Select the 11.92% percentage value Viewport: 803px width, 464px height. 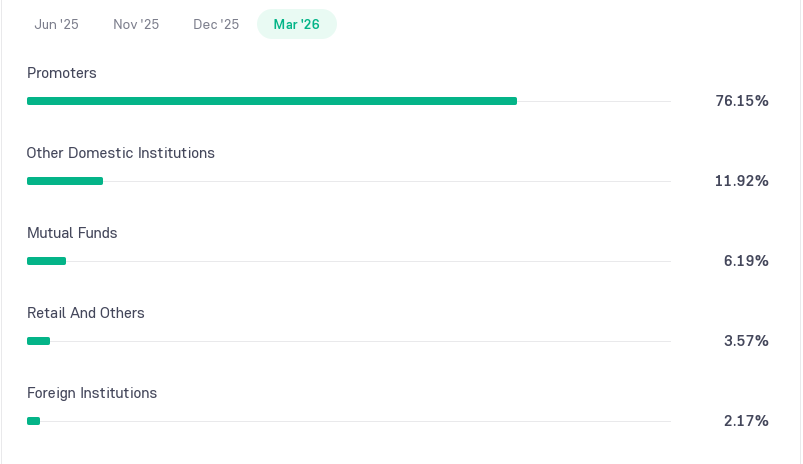click(x=742, y=181)
